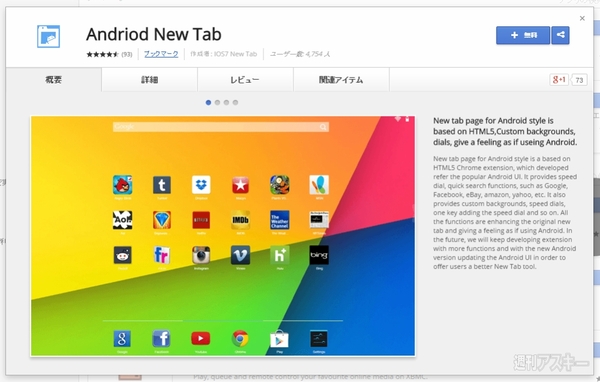This screenshot has height=382, width=600.
Task: Click the Tumblr icon in preview
Action: [x=162, y=185]
